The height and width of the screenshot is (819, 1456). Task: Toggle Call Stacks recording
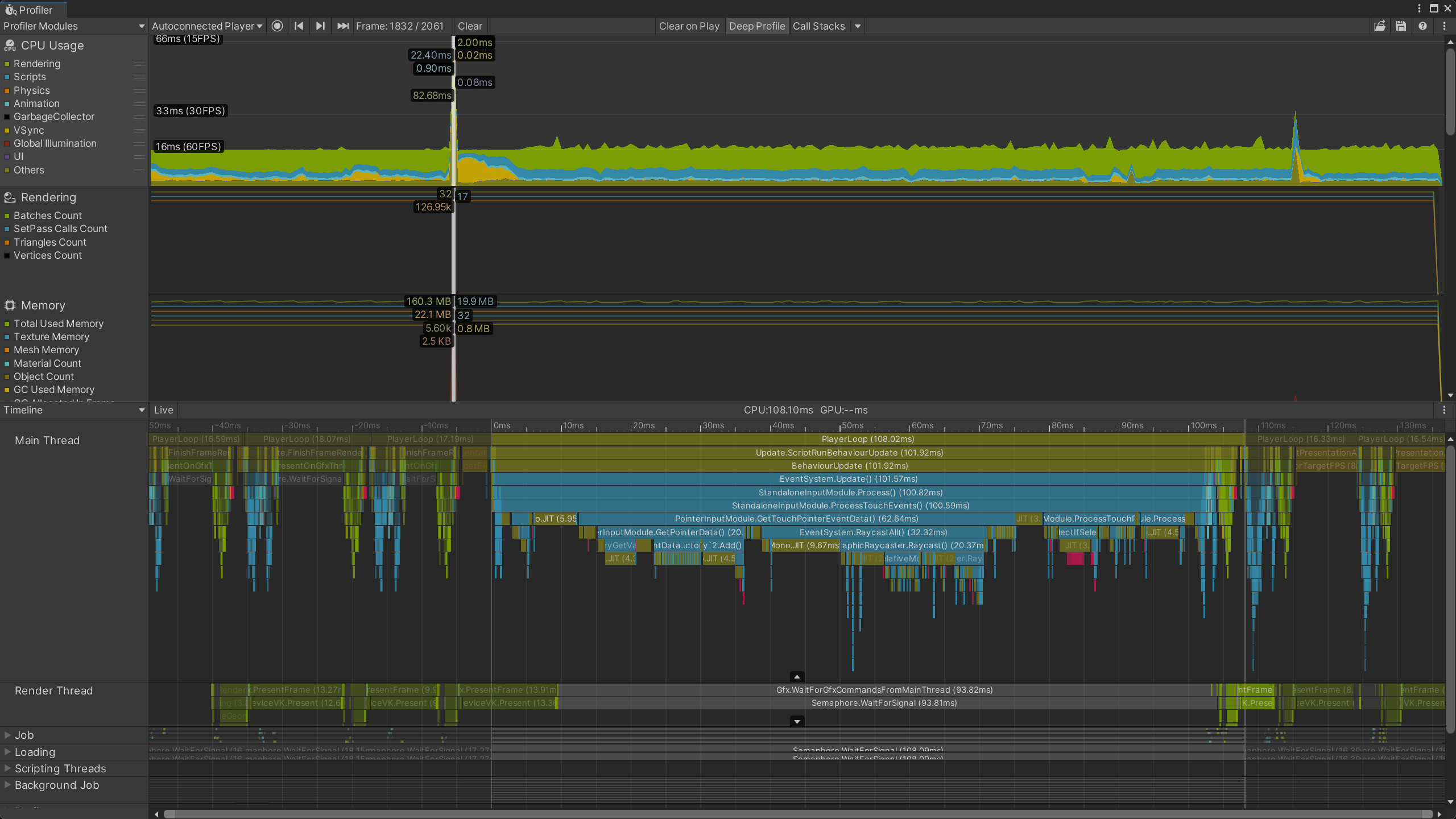[x=818, y=26]
